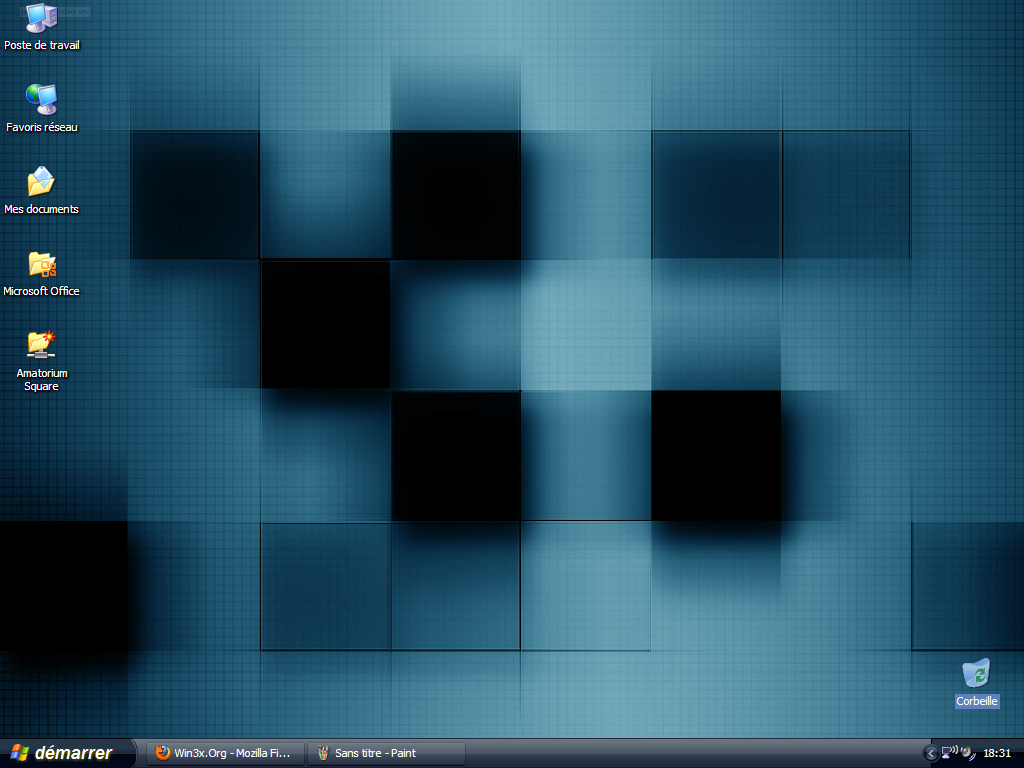Click the speaker sound tray icon
Screen dimensions: 1024x768
[x=968, y=753]
